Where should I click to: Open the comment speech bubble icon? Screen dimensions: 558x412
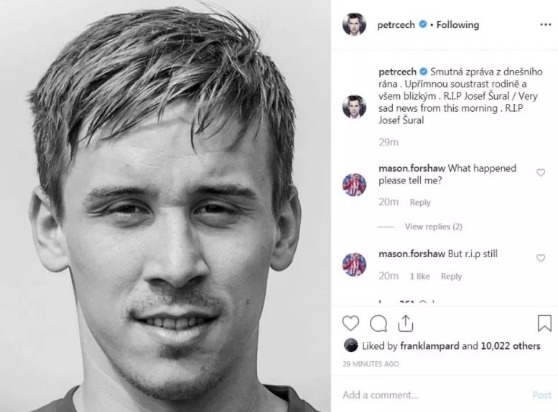click(x=378, y=323)
